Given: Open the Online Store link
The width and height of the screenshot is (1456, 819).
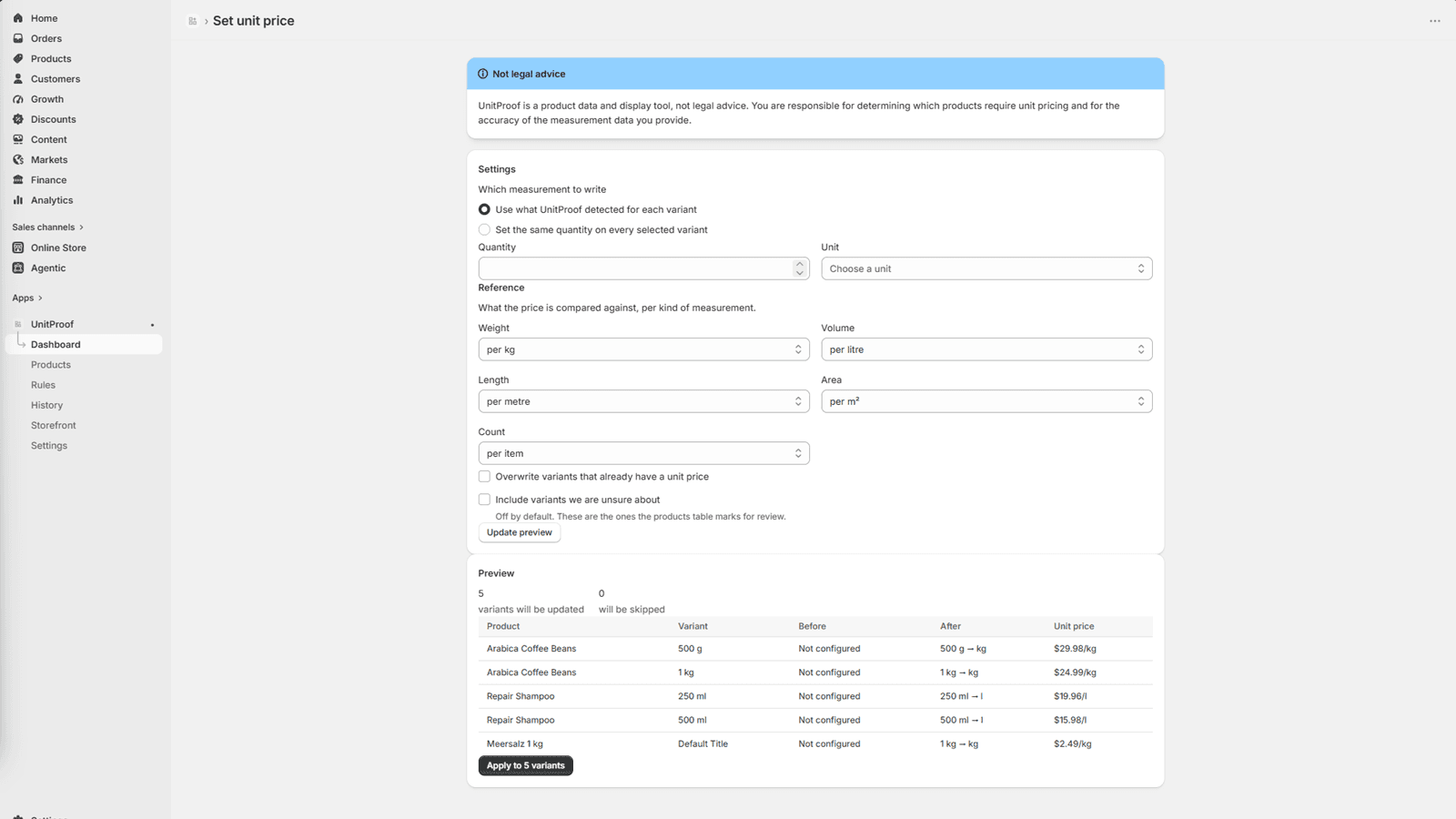Looking at the screenshot, I should coord(58,248).
